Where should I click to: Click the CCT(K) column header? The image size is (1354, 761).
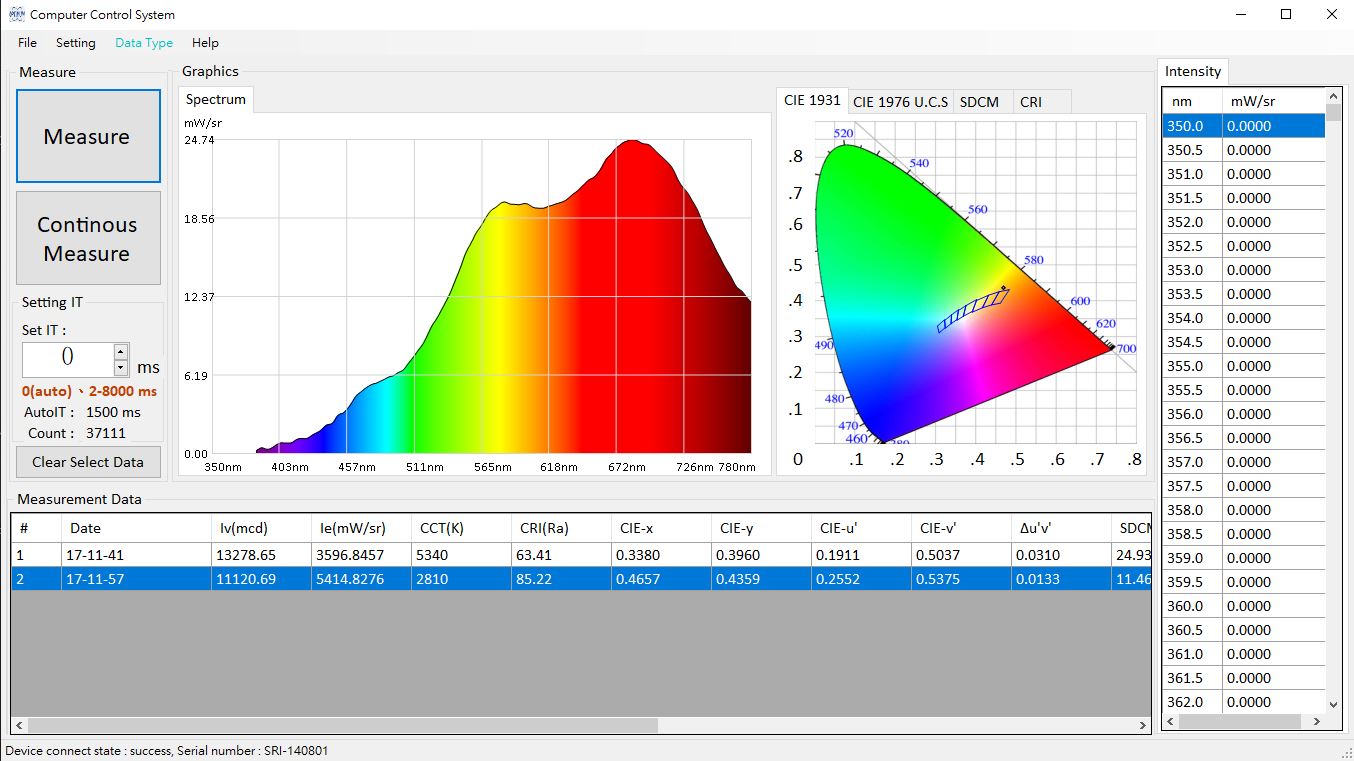(461, 528)
